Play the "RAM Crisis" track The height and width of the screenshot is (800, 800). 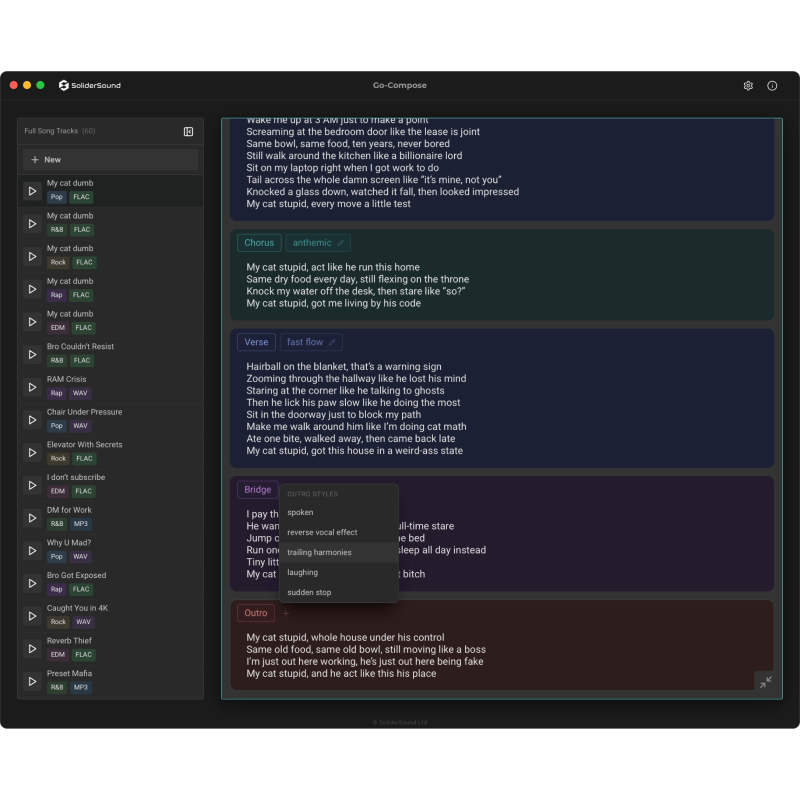[31, 387]
